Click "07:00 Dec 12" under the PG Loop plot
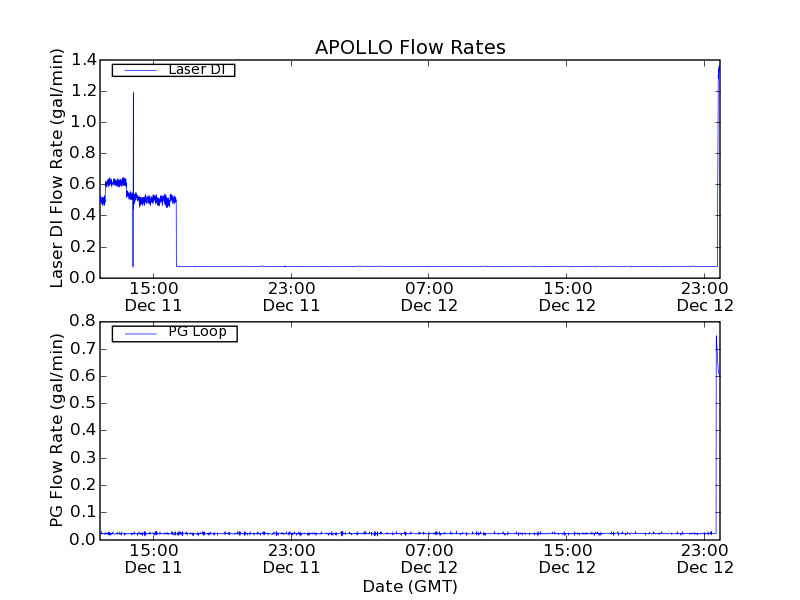Image resolution: width=800 pixels, height=600 pixels. pyautogui.click(x=429, y=559)
